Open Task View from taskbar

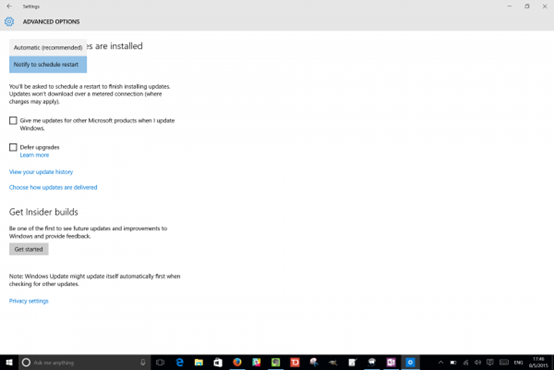tap(160, 362)
